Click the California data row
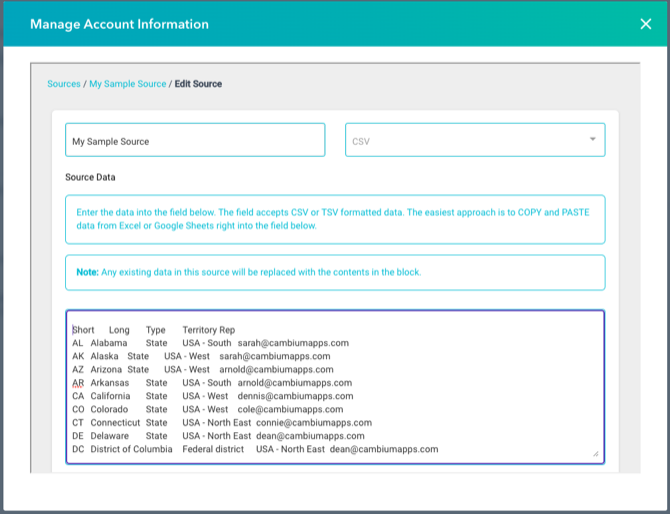This screenshot has height=514, width=670. (212, 396)
